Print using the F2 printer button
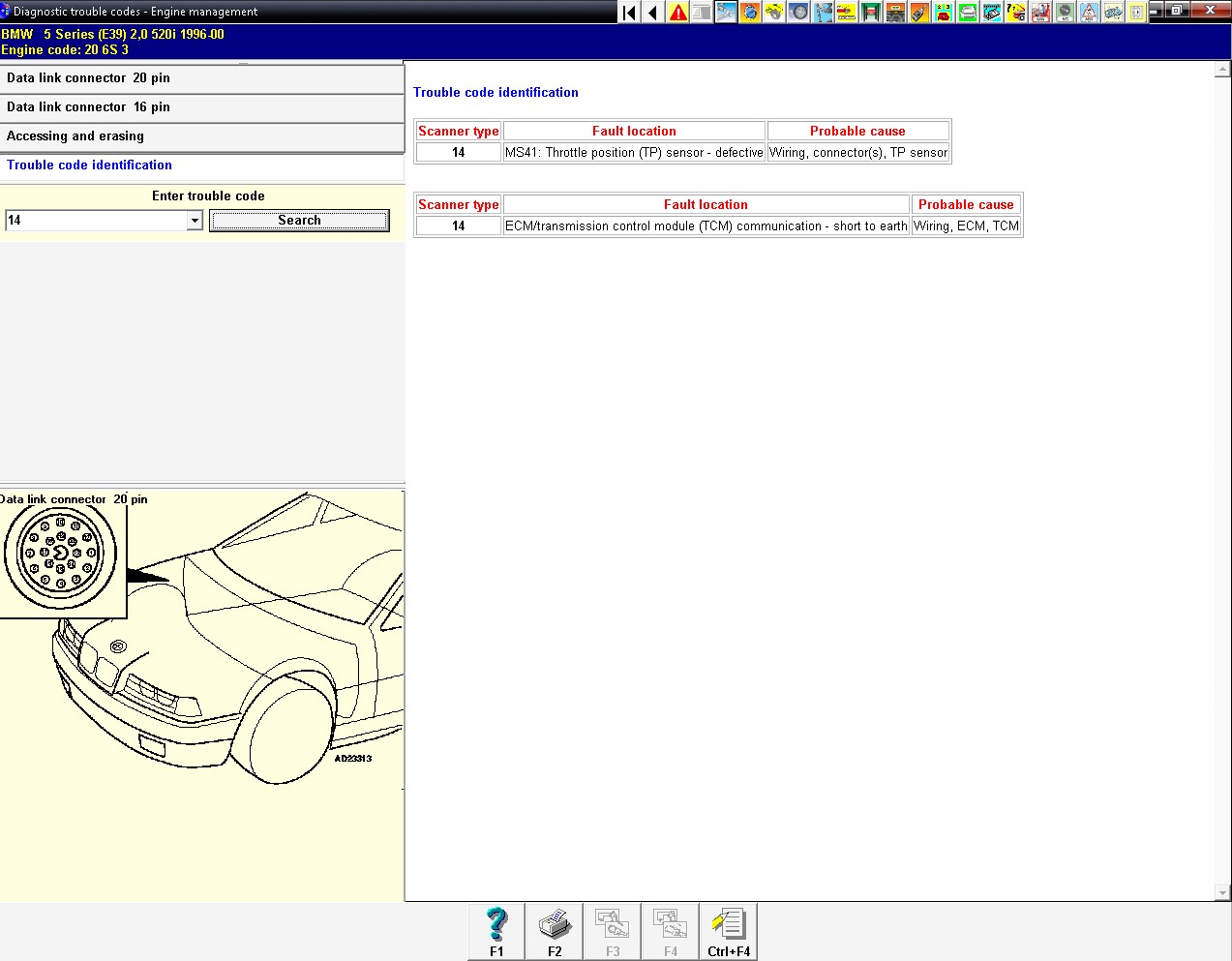 click(x=555, y=932)
